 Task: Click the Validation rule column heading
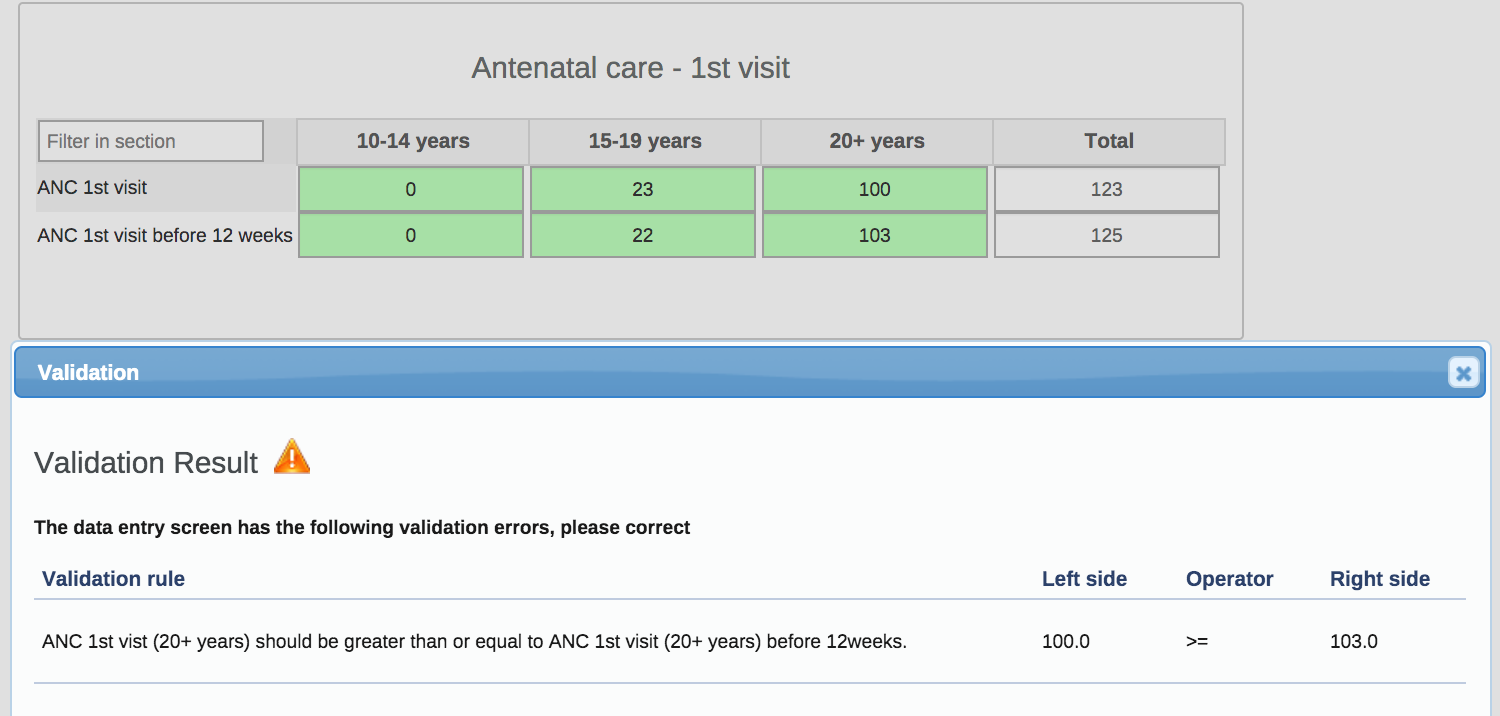[x=113, y=579]
